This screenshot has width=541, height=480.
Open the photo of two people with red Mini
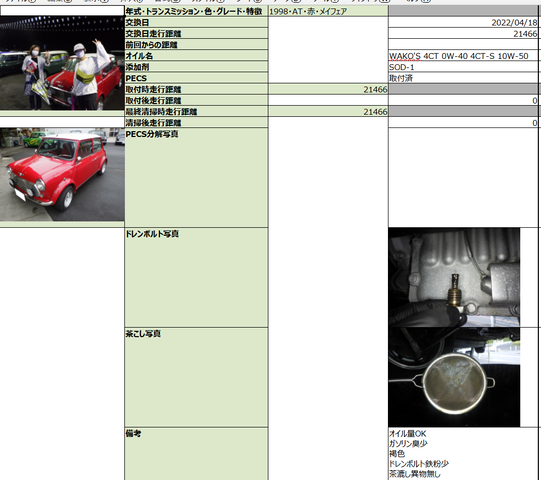62,63
